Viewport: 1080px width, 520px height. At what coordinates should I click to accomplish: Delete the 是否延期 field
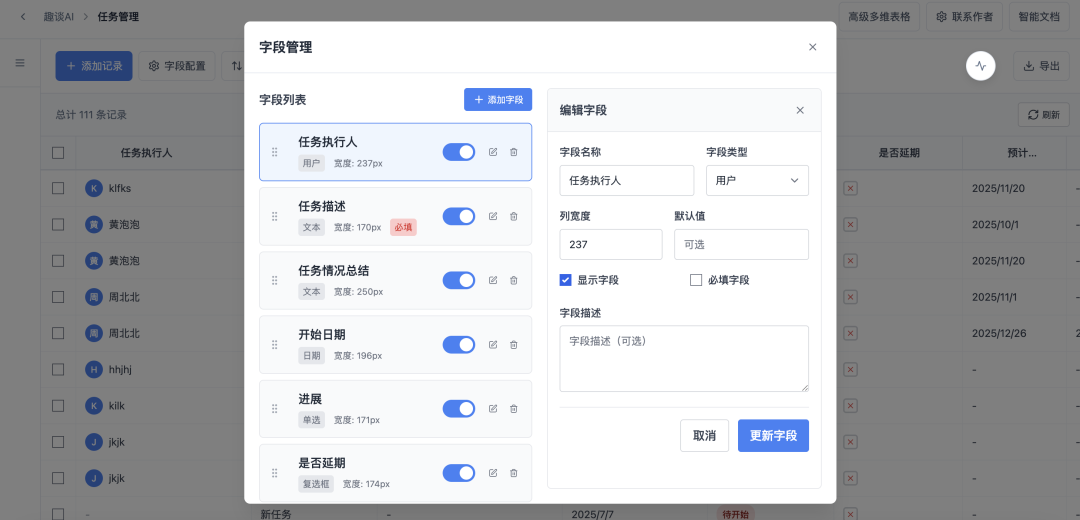click(x=514, y=472)
